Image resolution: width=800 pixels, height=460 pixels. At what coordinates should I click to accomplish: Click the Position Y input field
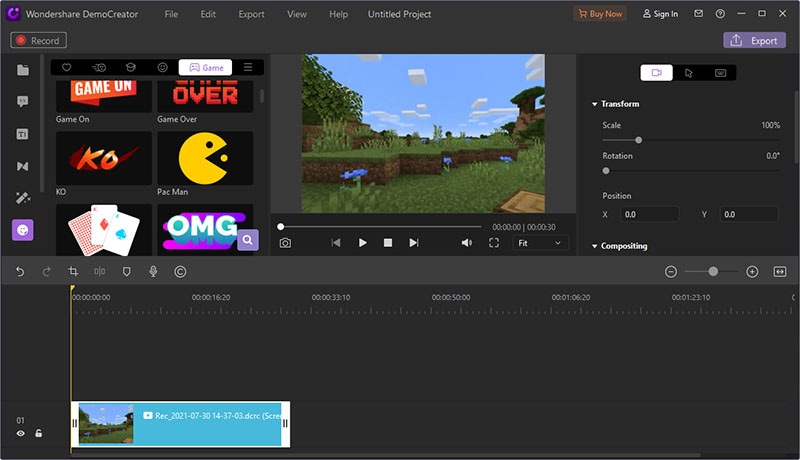click(x=749, y=214)
